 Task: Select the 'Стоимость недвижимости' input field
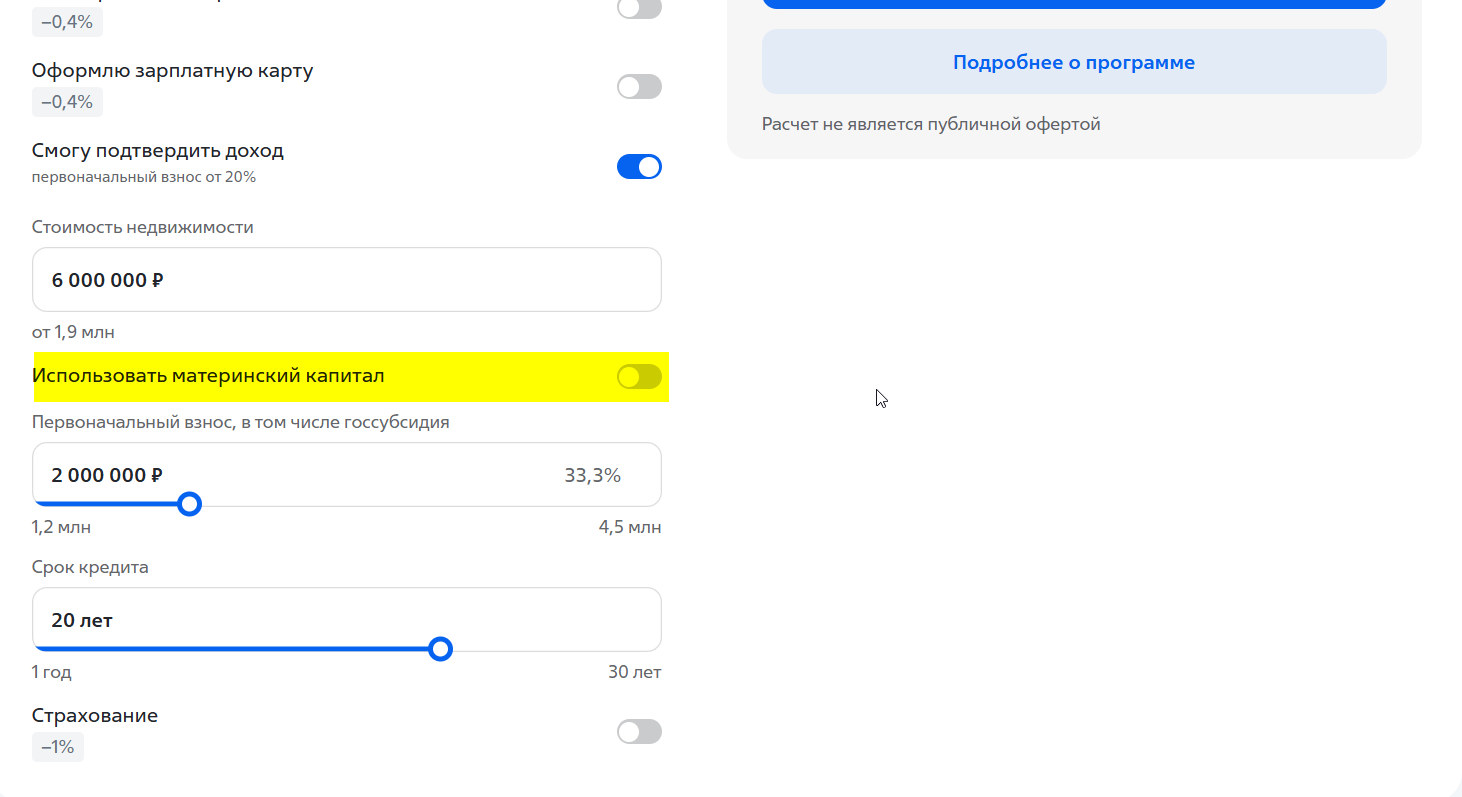click(x=346, y=279)
